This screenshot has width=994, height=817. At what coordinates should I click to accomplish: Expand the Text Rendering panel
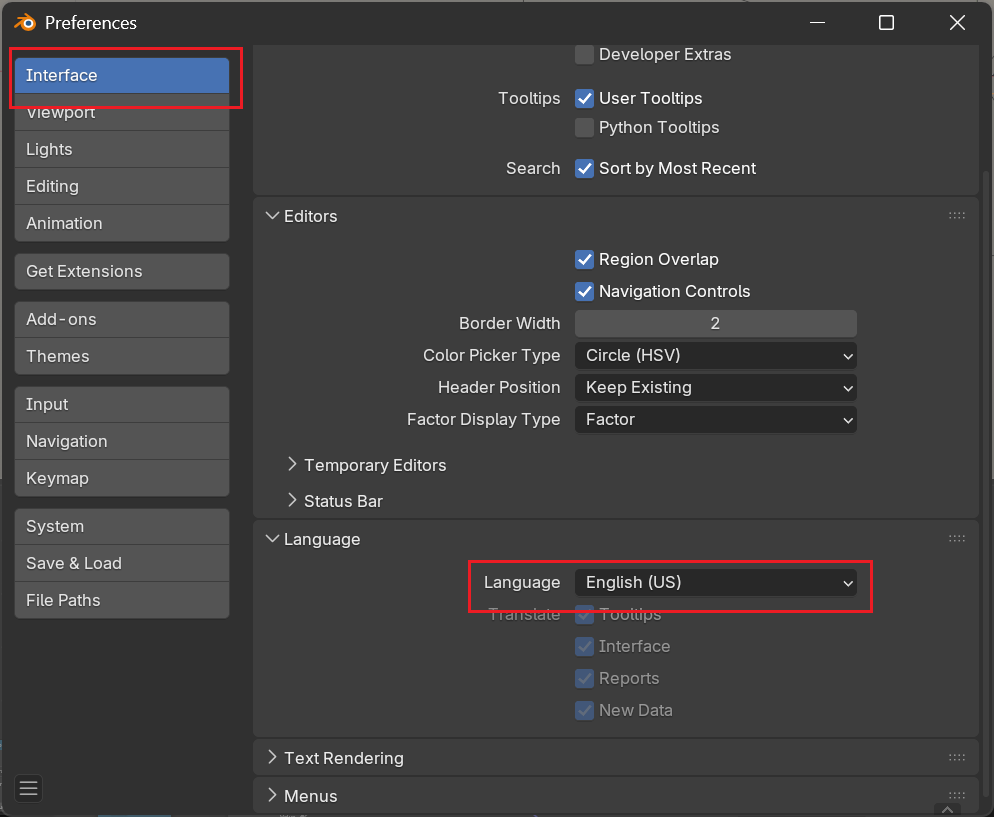[x=273, y=757]
